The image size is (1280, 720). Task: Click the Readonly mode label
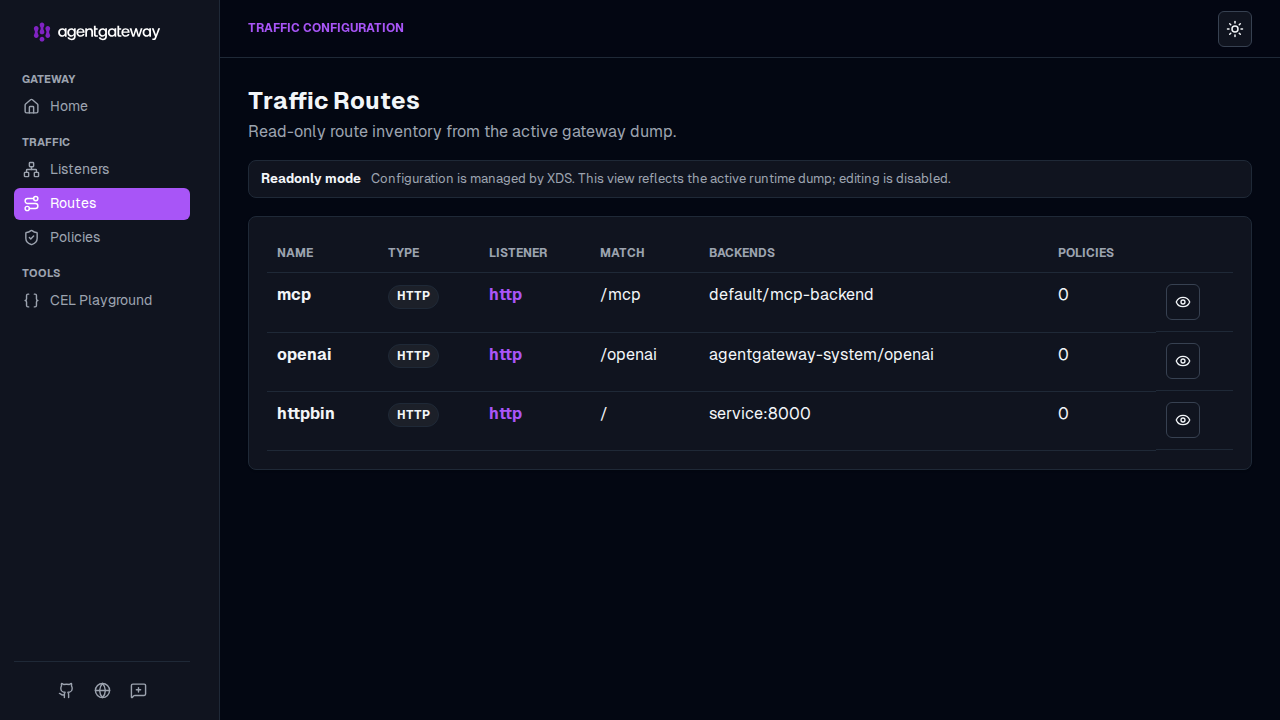coord(311,179)
